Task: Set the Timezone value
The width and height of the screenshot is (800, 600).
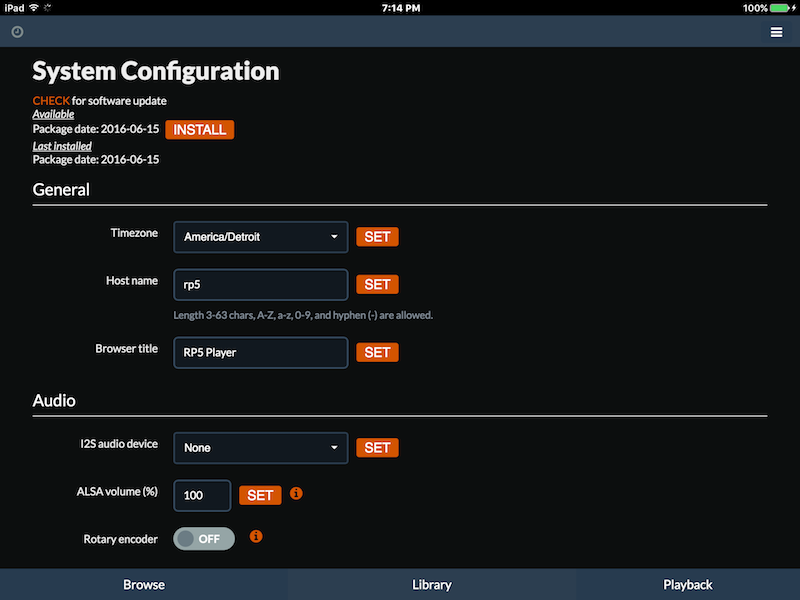Action: pos(377,237)
